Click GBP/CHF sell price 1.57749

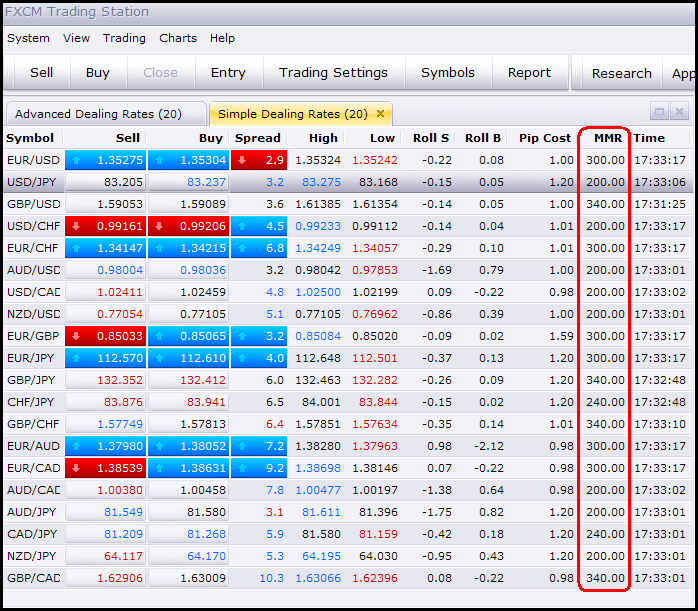106,424
